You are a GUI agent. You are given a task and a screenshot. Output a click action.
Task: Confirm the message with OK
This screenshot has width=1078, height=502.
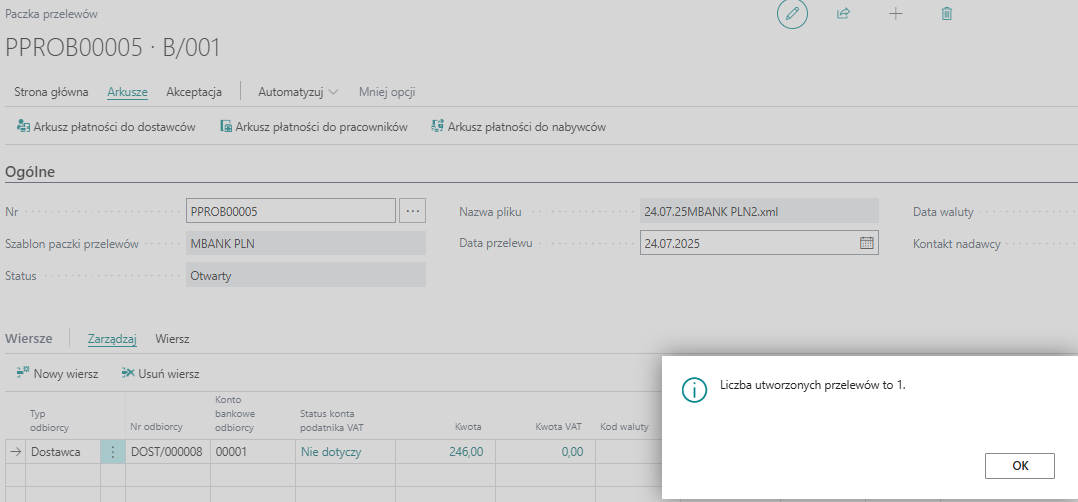(1020, 466)
